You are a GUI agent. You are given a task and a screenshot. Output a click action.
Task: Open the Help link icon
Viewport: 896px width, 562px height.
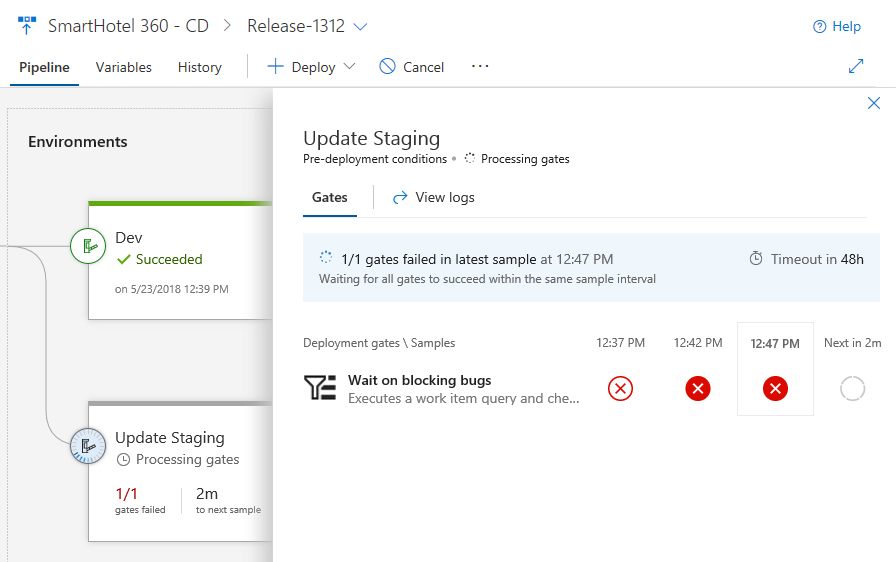point(820,27)
